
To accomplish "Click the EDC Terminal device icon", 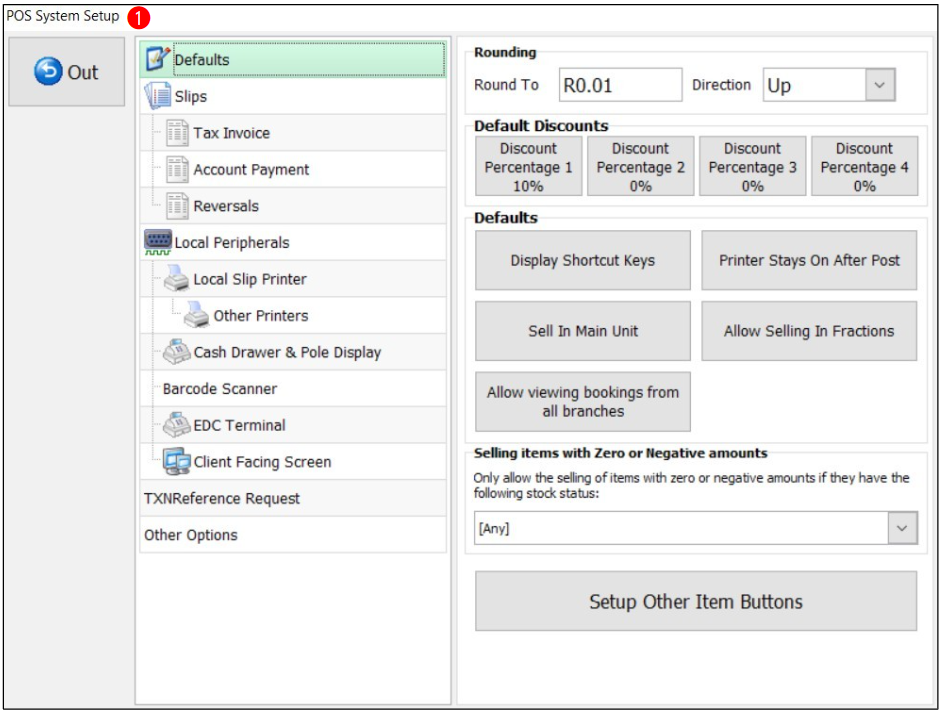I will pyautogui.click(x=176, y=425).
